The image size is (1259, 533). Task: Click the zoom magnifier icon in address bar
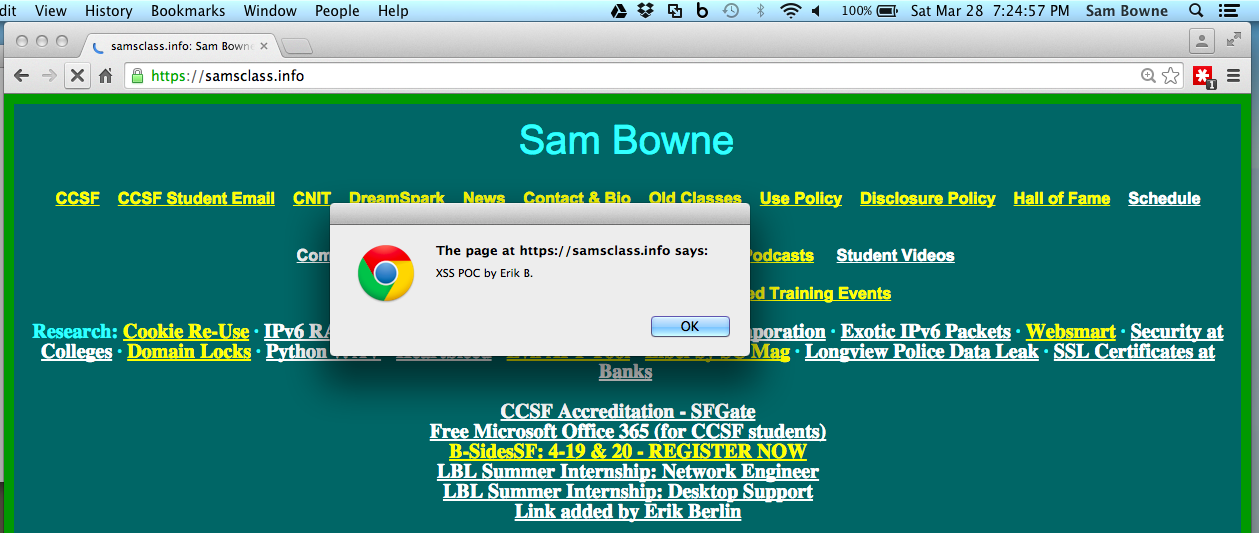click(1148, 76)
